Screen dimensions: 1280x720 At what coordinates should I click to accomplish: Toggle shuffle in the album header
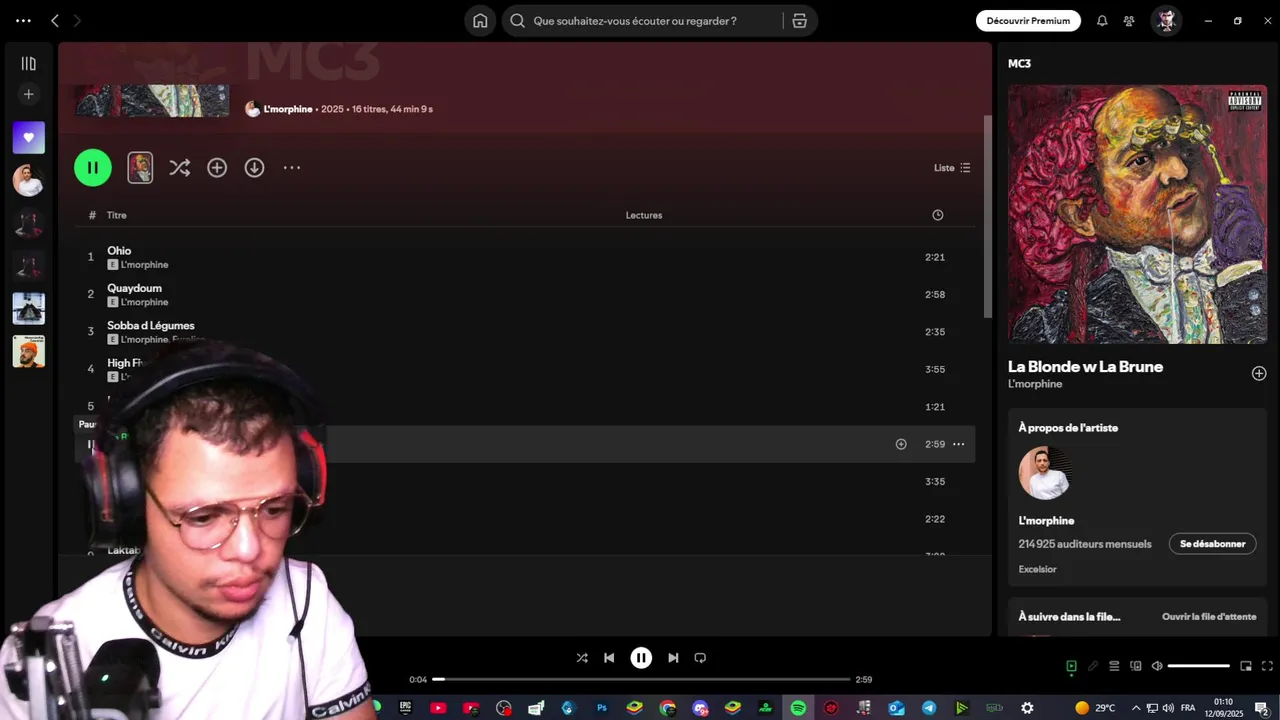click(179, 168)
